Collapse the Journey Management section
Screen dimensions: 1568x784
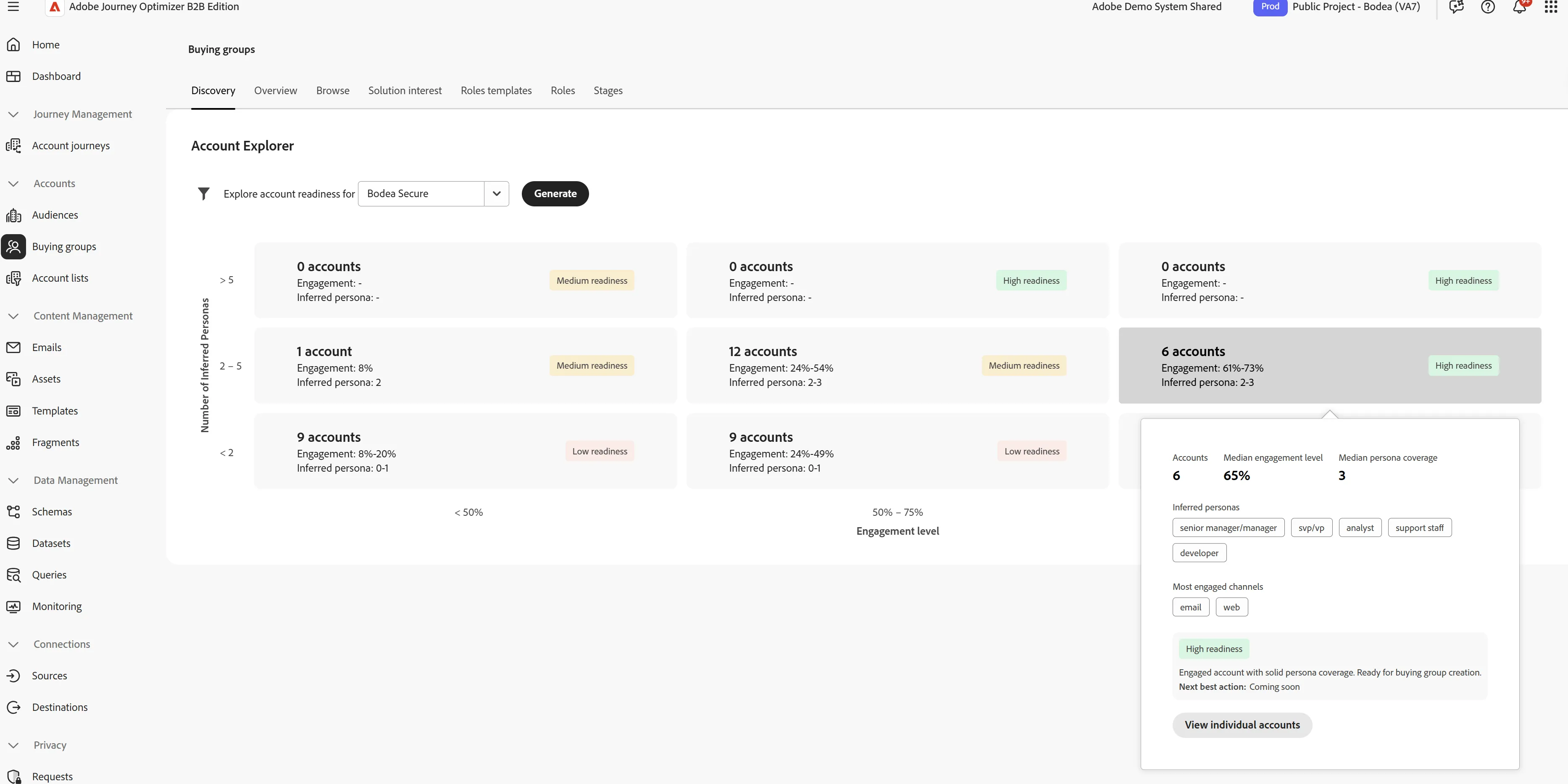pyautogui.click(x=13, y=114)
